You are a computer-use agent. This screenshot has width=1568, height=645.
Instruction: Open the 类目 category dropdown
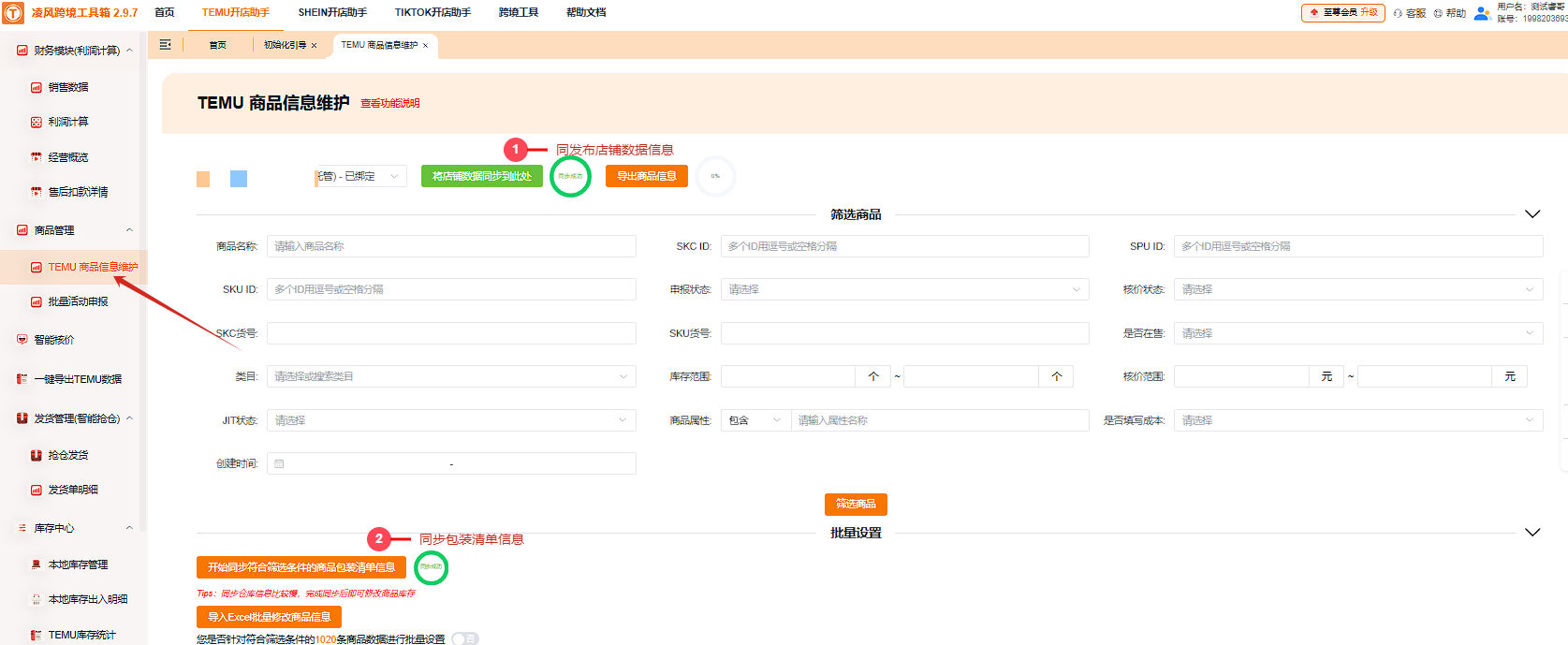point(451,376)
